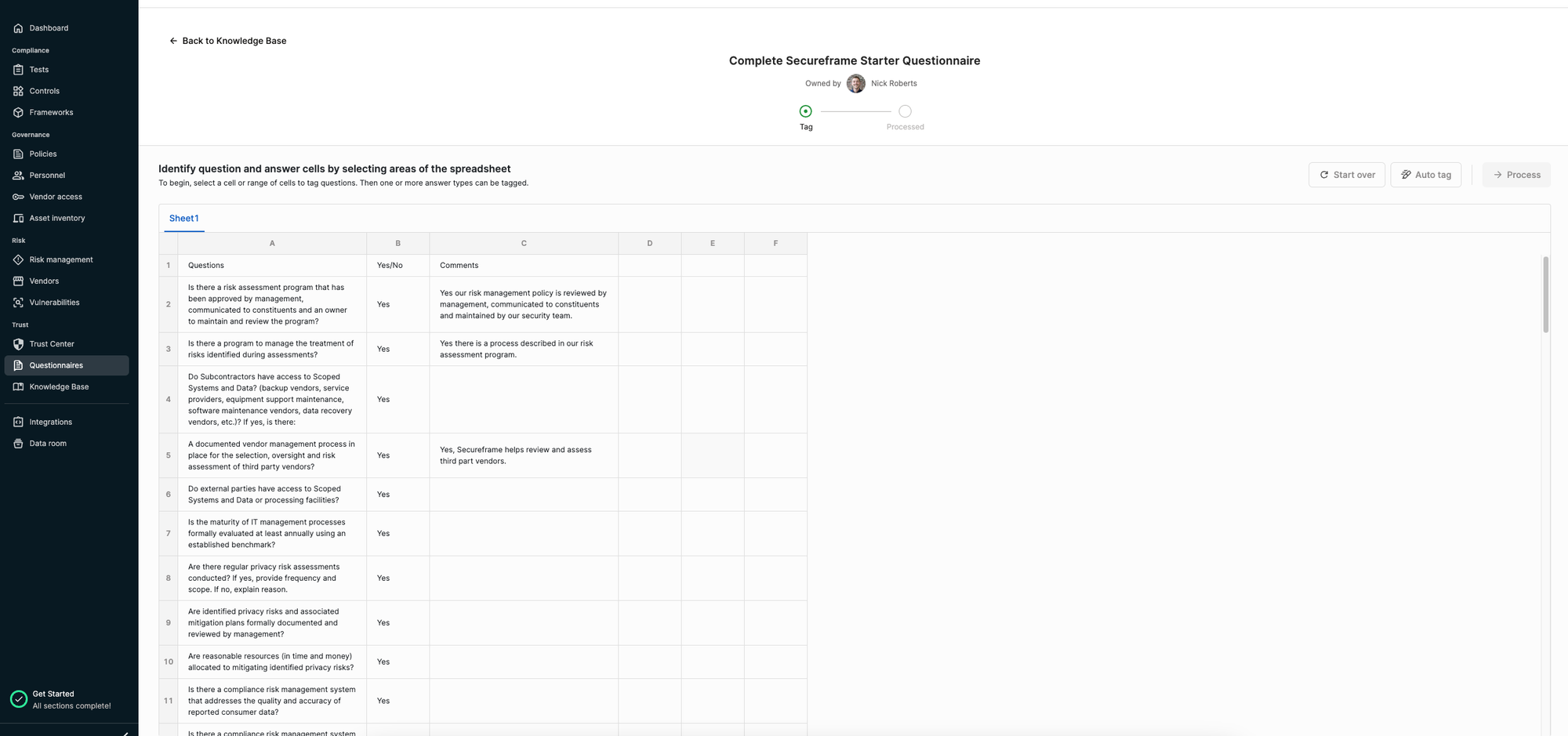
Task: Click the spreadsheet vertical scrollbar
Action: pyautogui.click(x=1546, y=295)
